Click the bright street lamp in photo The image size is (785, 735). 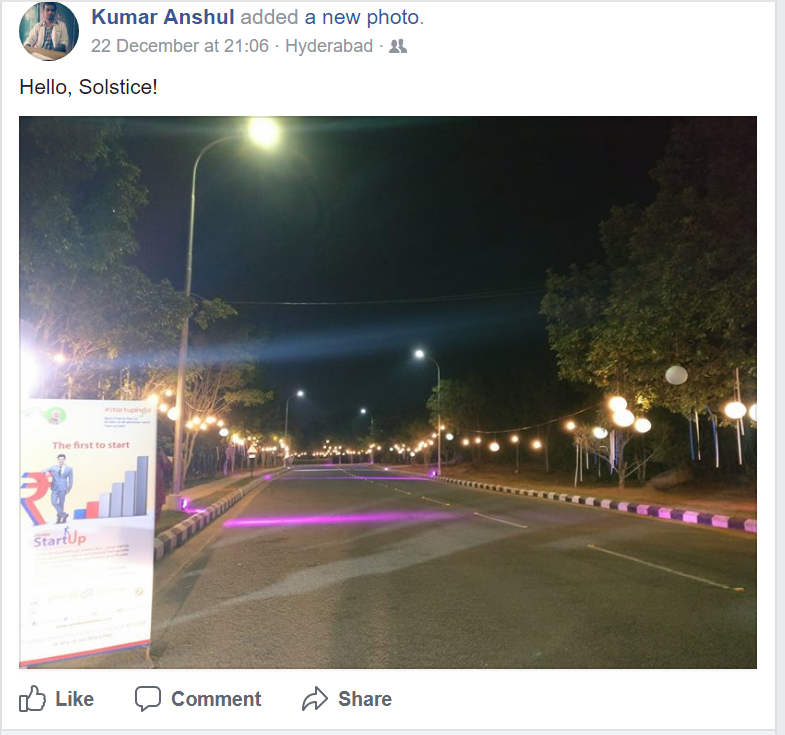[264, 132]
